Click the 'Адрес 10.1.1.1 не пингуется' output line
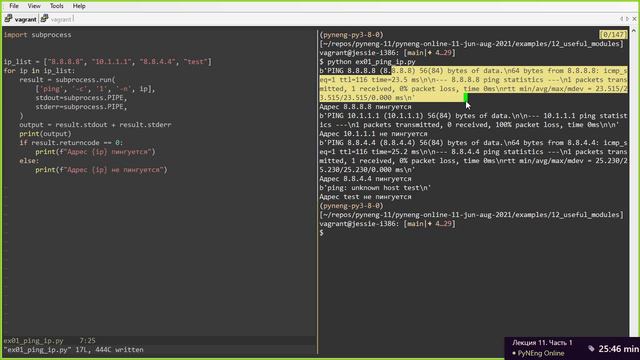This screenshot has height=360, width=640. pyautogui.click(x=373, y=134)
